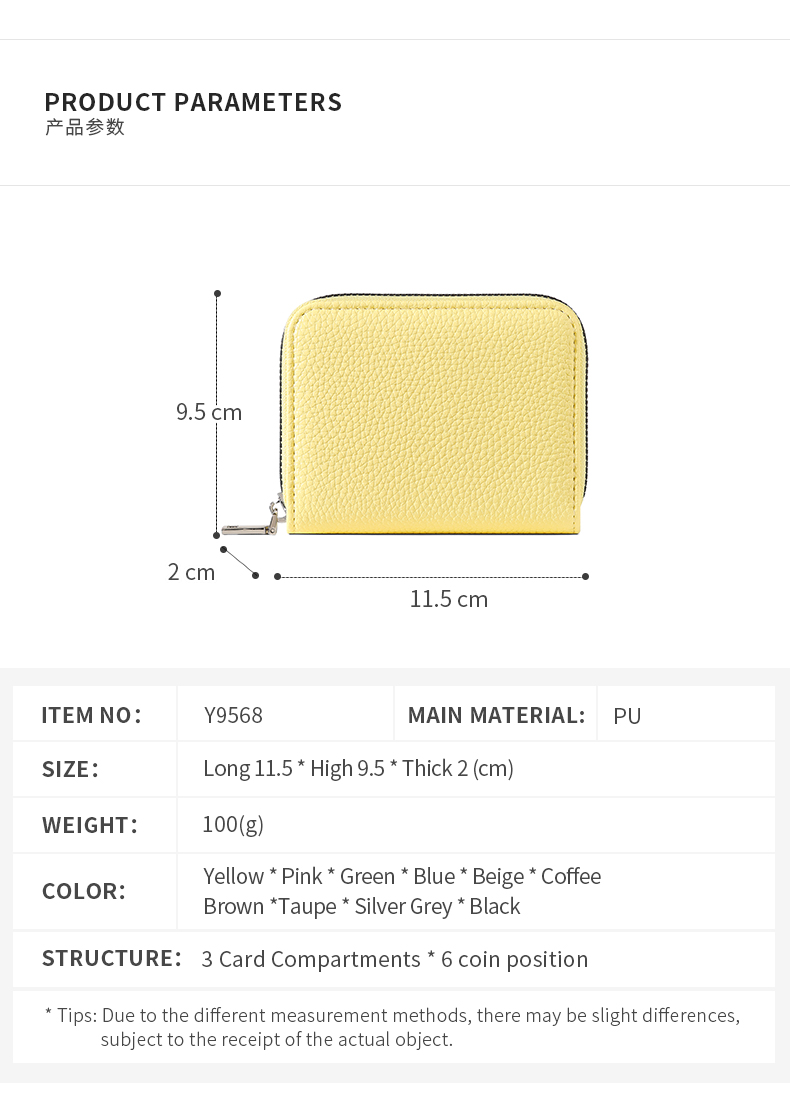790x1120 pixels.
Task: Click the Chinese subtitle under the heading
Action: (85, 127)
